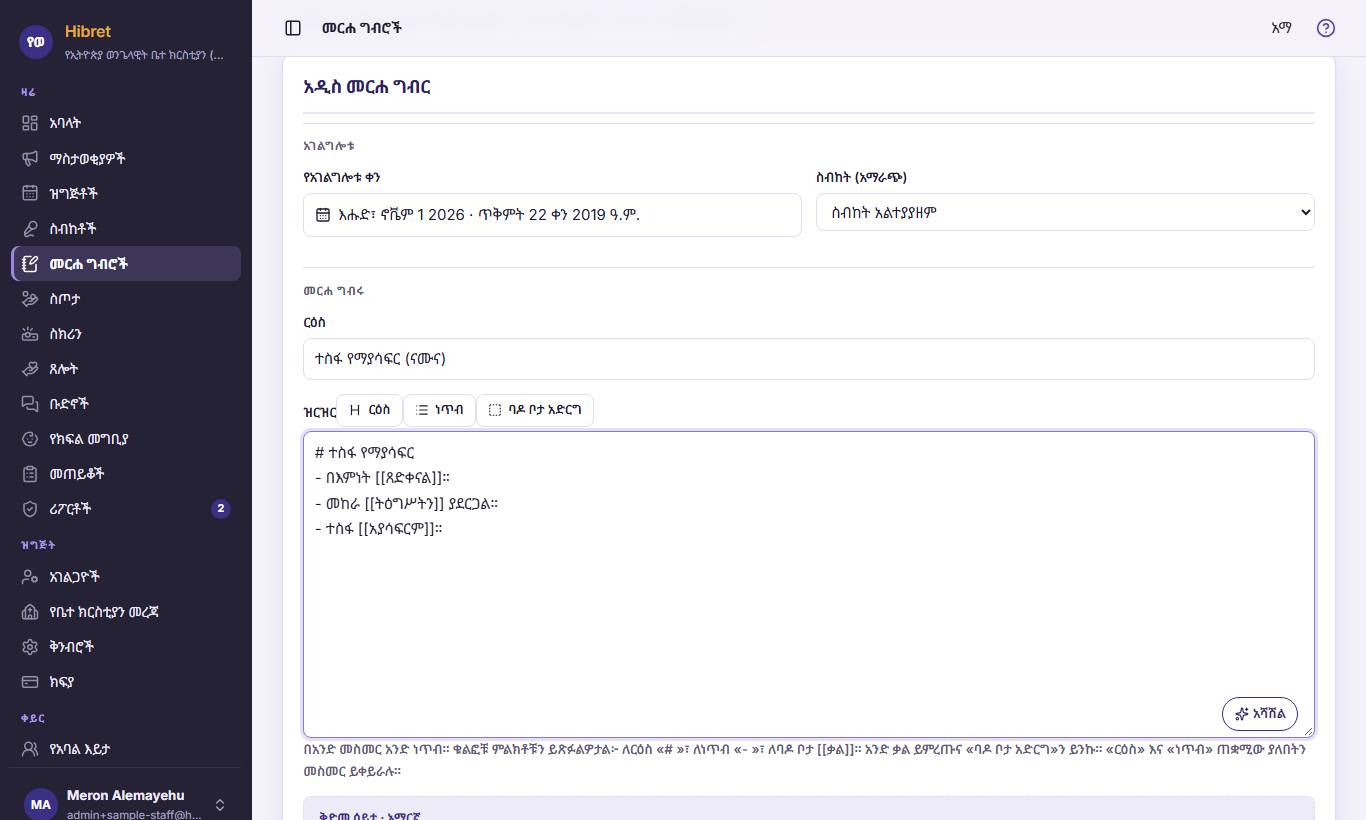Click the መርሐ ግብሮች page header title
This screenshot has height=820, width=1366.
362,28
